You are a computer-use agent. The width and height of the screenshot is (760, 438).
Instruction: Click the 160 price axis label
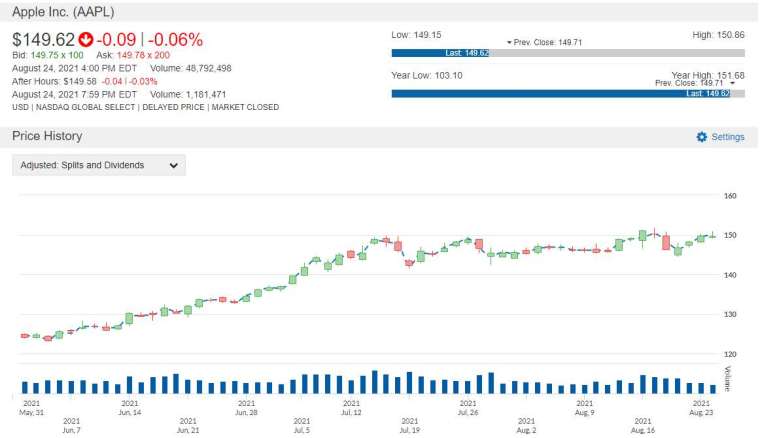point(730,196)
